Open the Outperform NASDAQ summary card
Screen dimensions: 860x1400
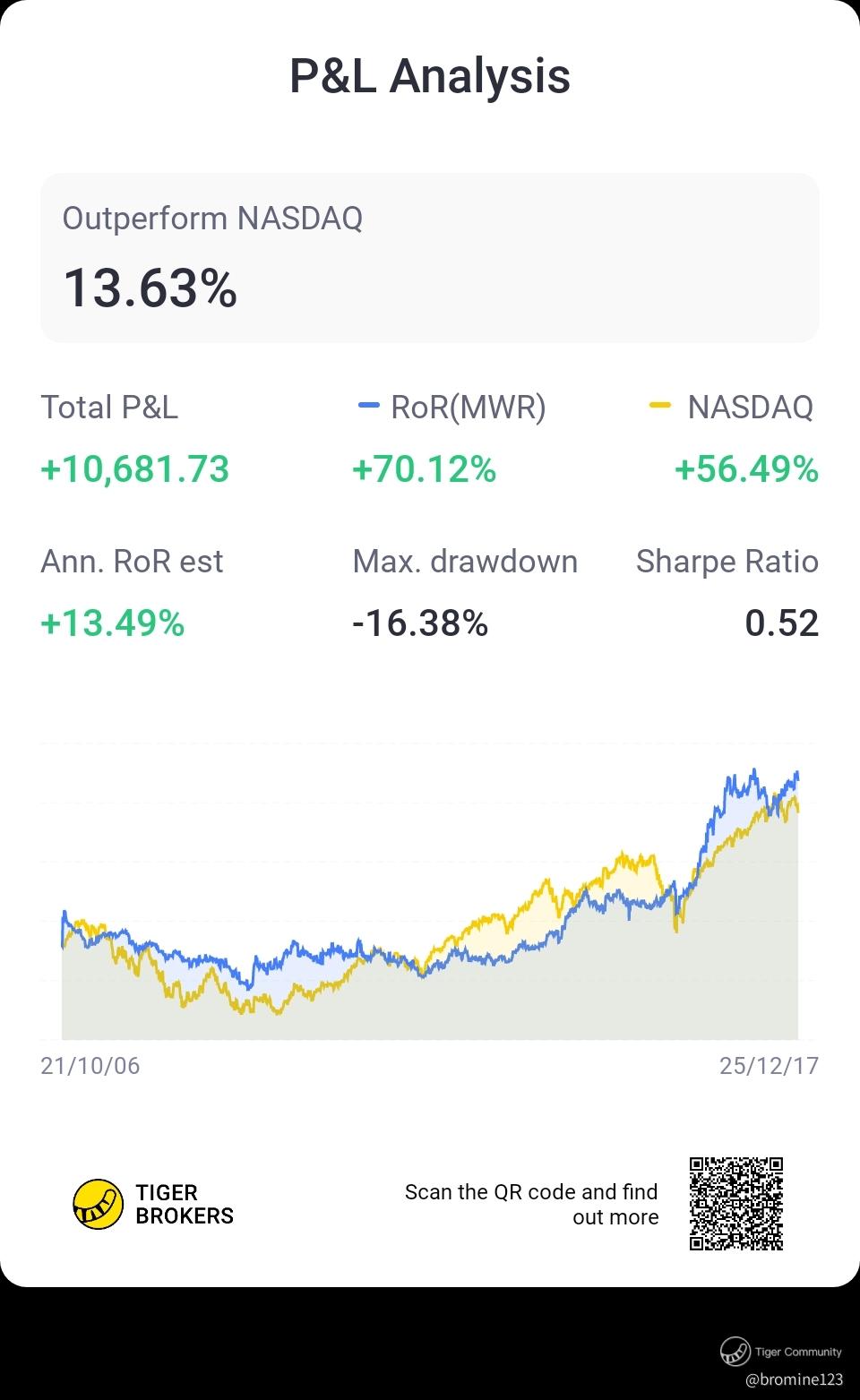pyautogui.click(x=430, y=258)
